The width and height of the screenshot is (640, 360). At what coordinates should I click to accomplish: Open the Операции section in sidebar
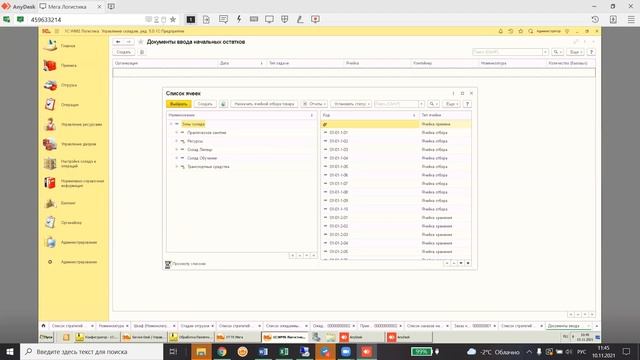pos(69,104)
